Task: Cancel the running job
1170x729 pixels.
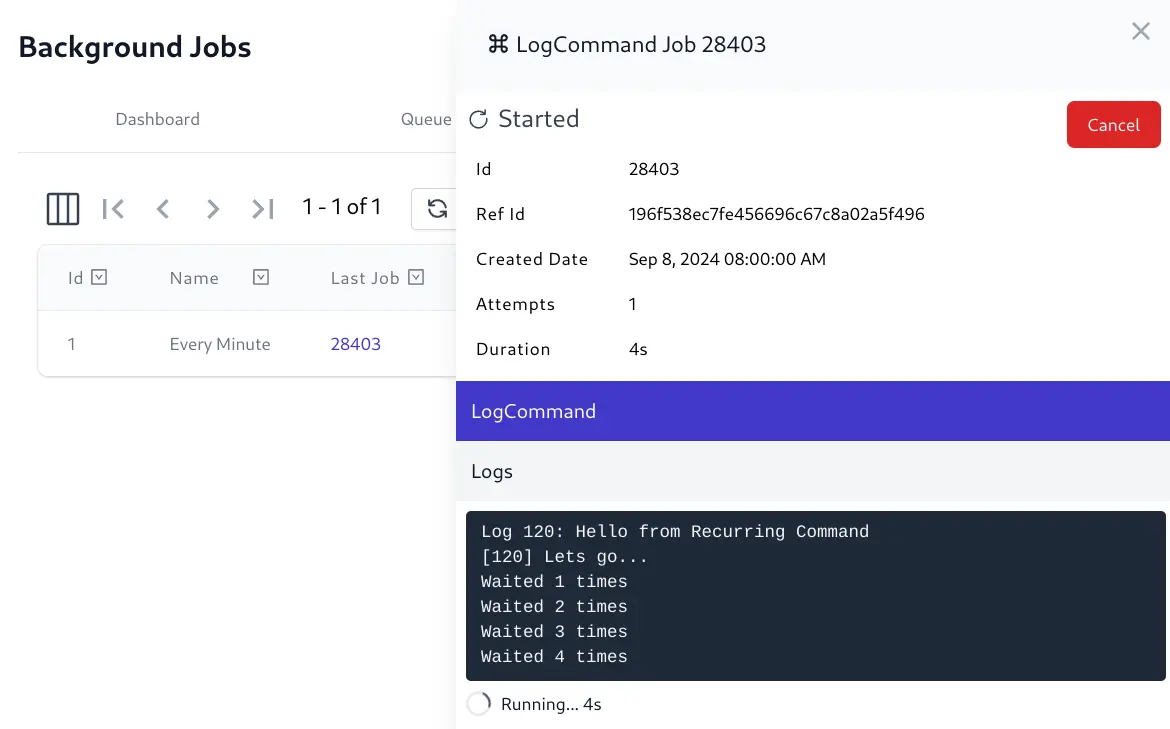Action: pyautogui.click(x=1113, y=125)
